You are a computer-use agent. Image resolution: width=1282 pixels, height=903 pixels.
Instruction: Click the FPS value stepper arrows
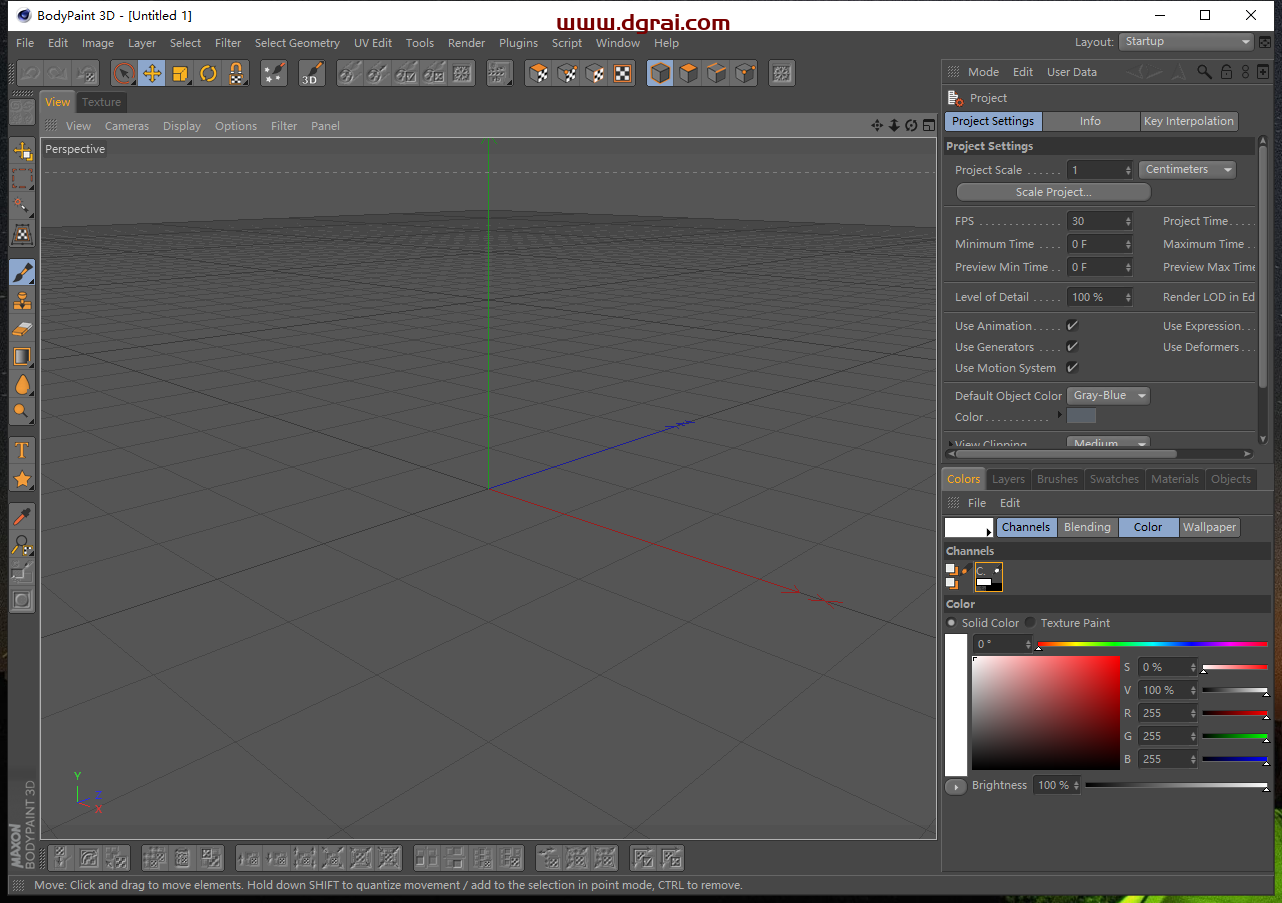click(x=1128, y=221)
